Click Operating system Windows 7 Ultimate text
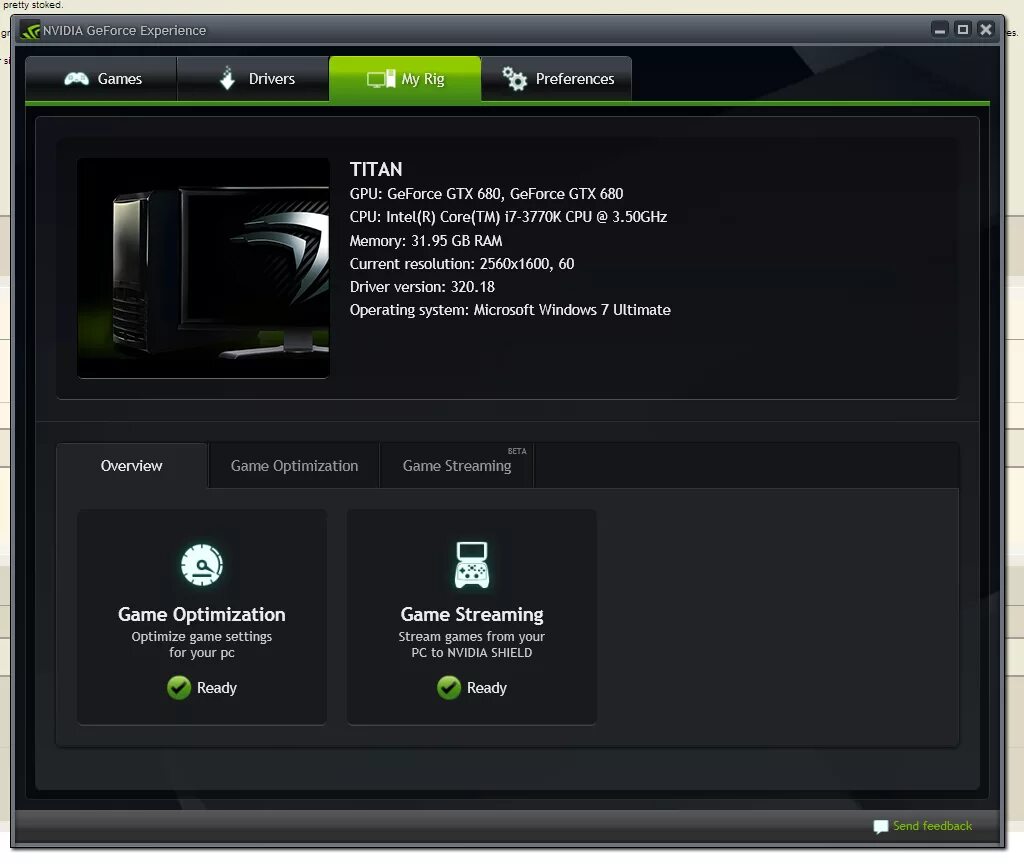The width and height of the screenshot is (1024, 865). click(x=510, y=310)
